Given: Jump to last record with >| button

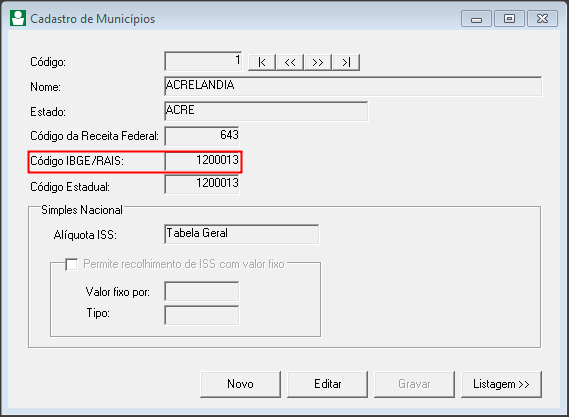Looking at the screenshot, I should coord(346,62).
